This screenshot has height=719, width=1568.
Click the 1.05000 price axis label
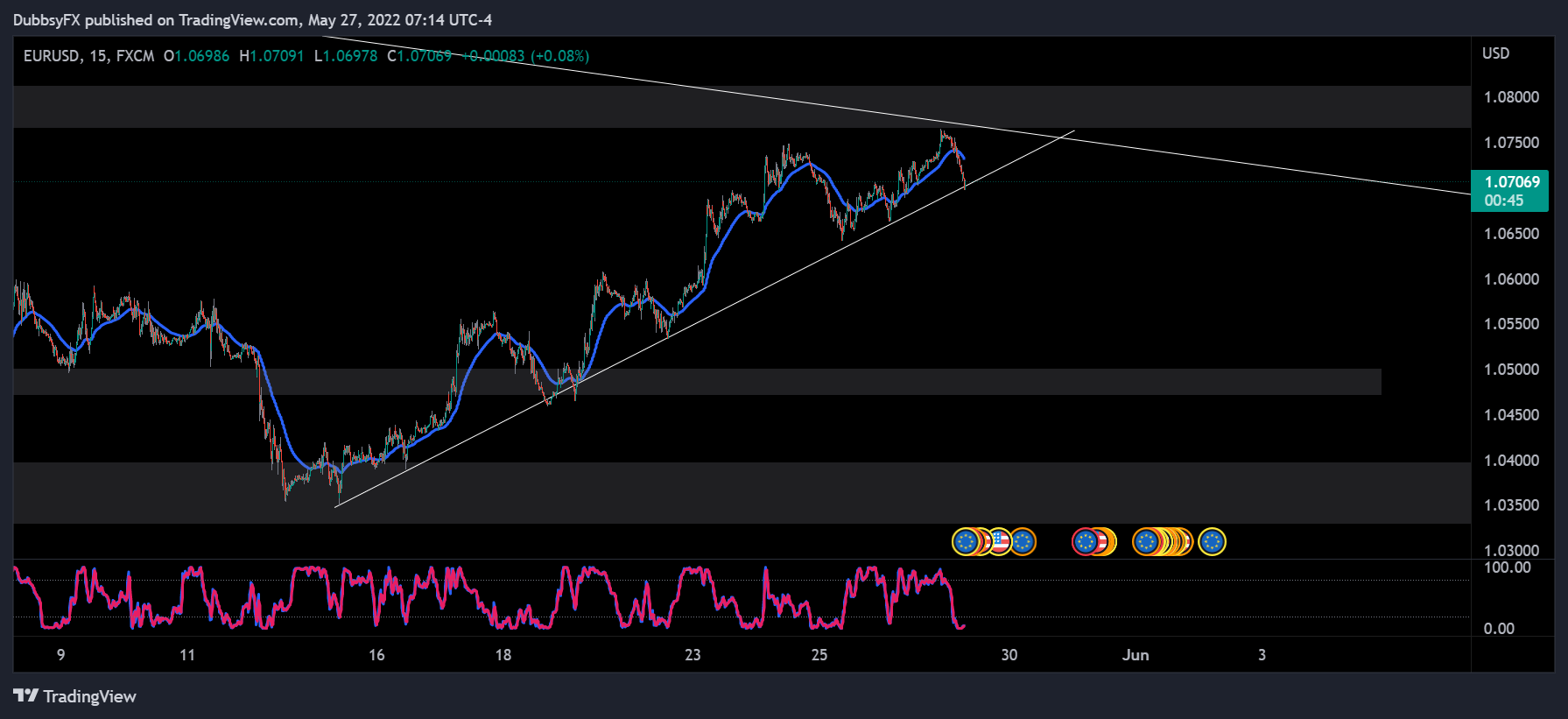click(1511, 370)
